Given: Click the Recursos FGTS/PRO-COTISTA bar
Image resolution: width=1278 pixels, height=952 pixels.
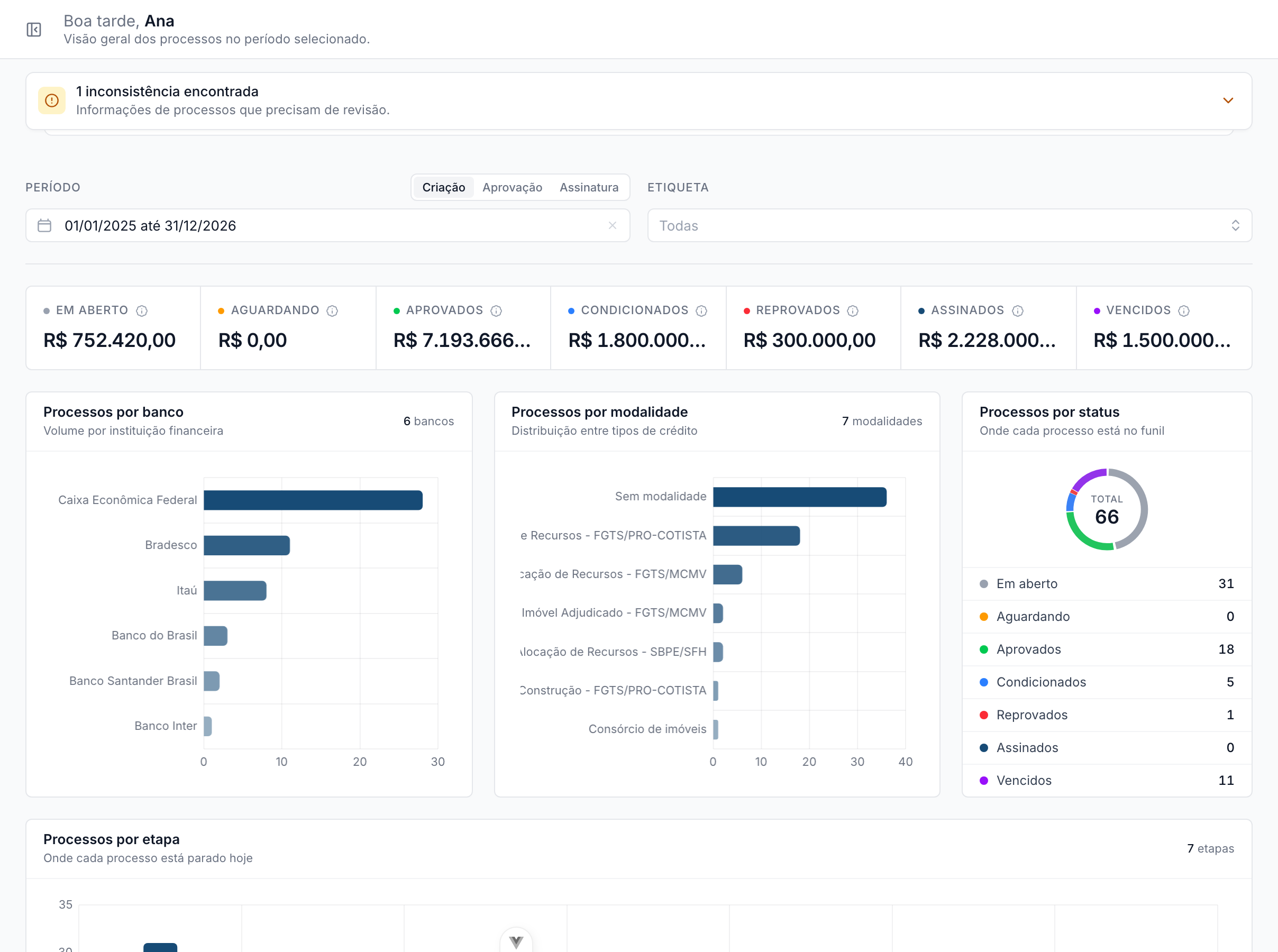Looking at the screenshot, I should (x=756, y=535).
